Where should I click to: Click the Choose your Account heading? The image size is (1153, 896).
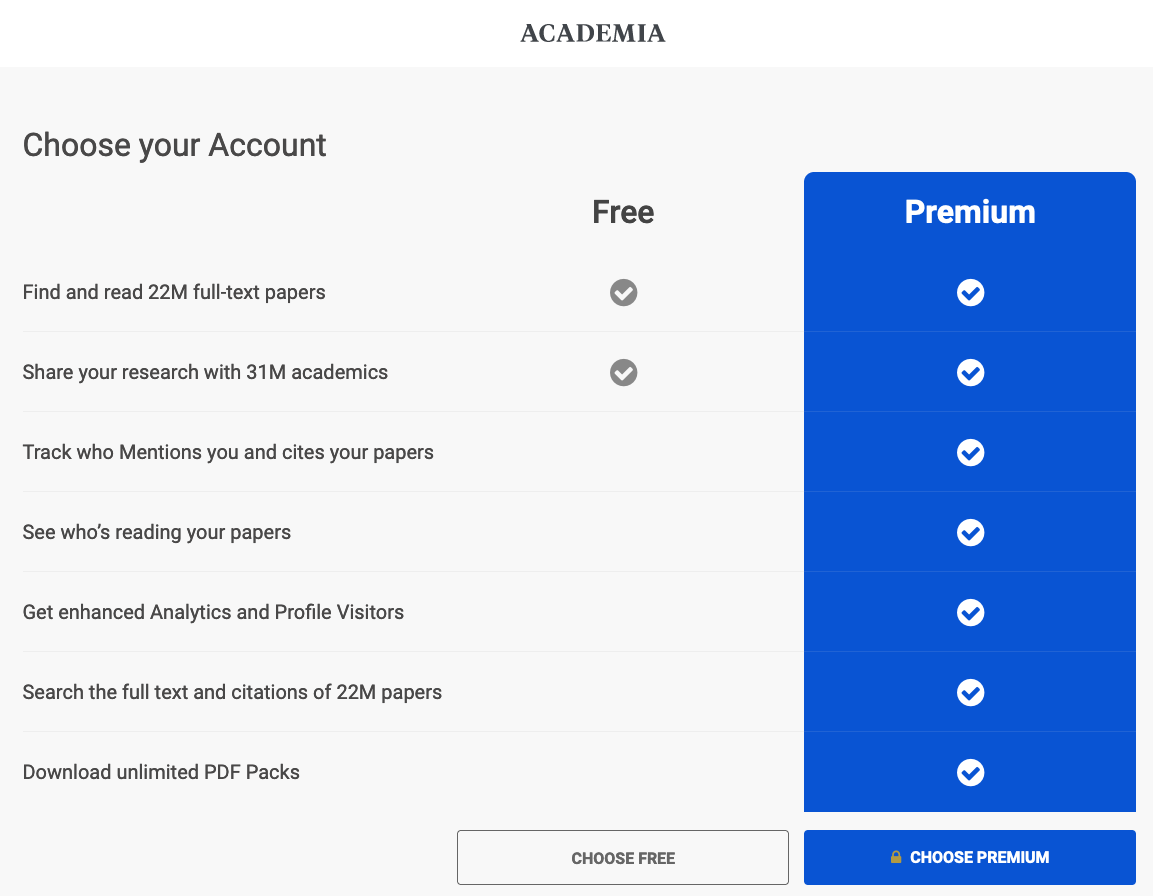point(174,145)
